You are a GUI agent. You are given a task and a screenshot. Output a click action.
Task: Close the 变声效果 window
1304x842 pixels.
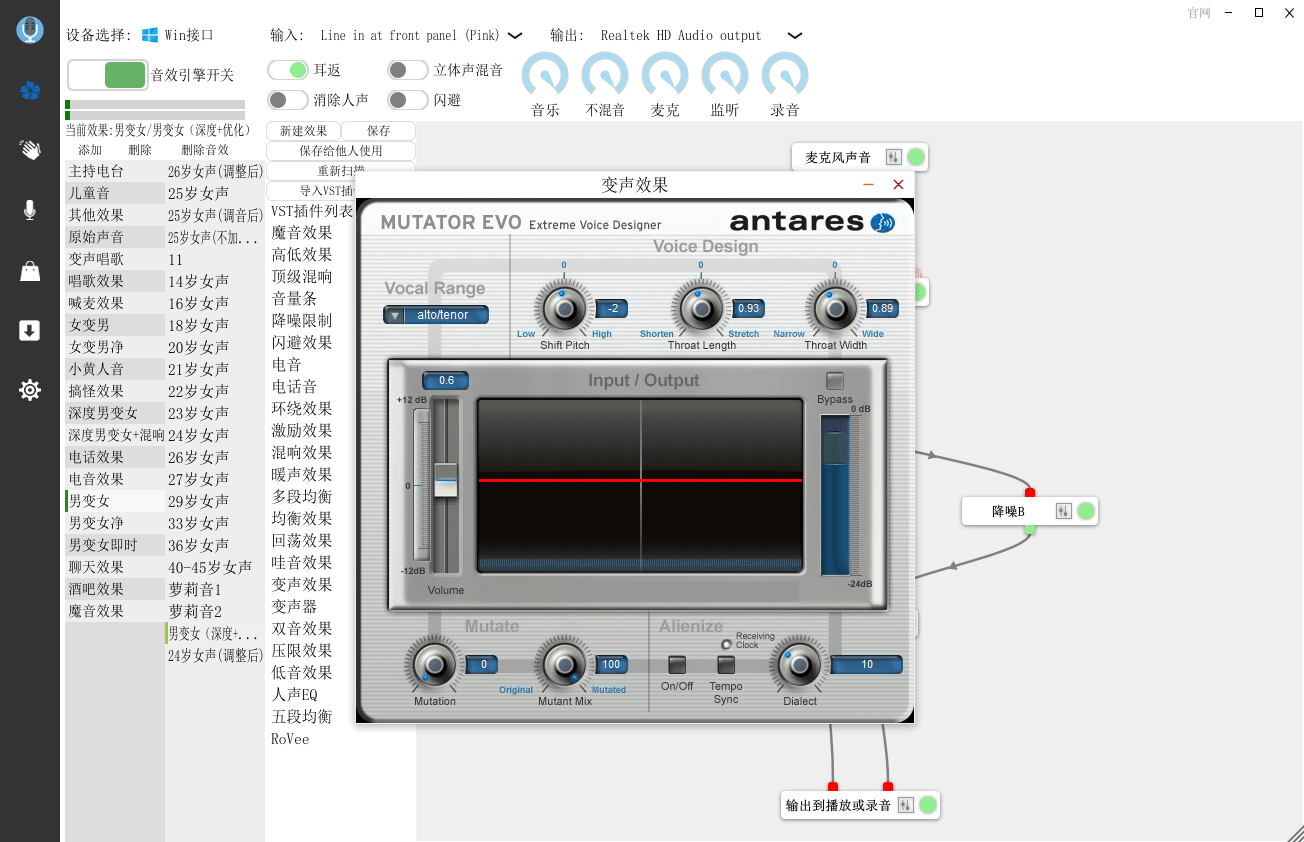898,185
